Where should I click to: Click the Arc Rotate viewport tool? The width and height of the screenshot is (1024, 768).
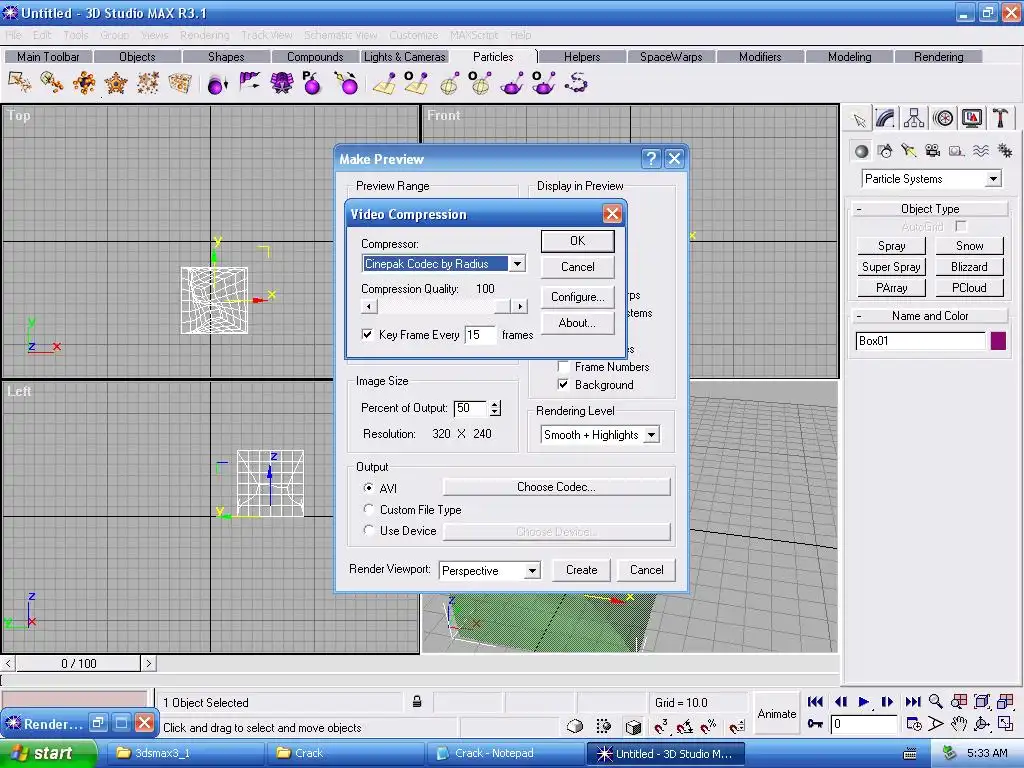982,724
